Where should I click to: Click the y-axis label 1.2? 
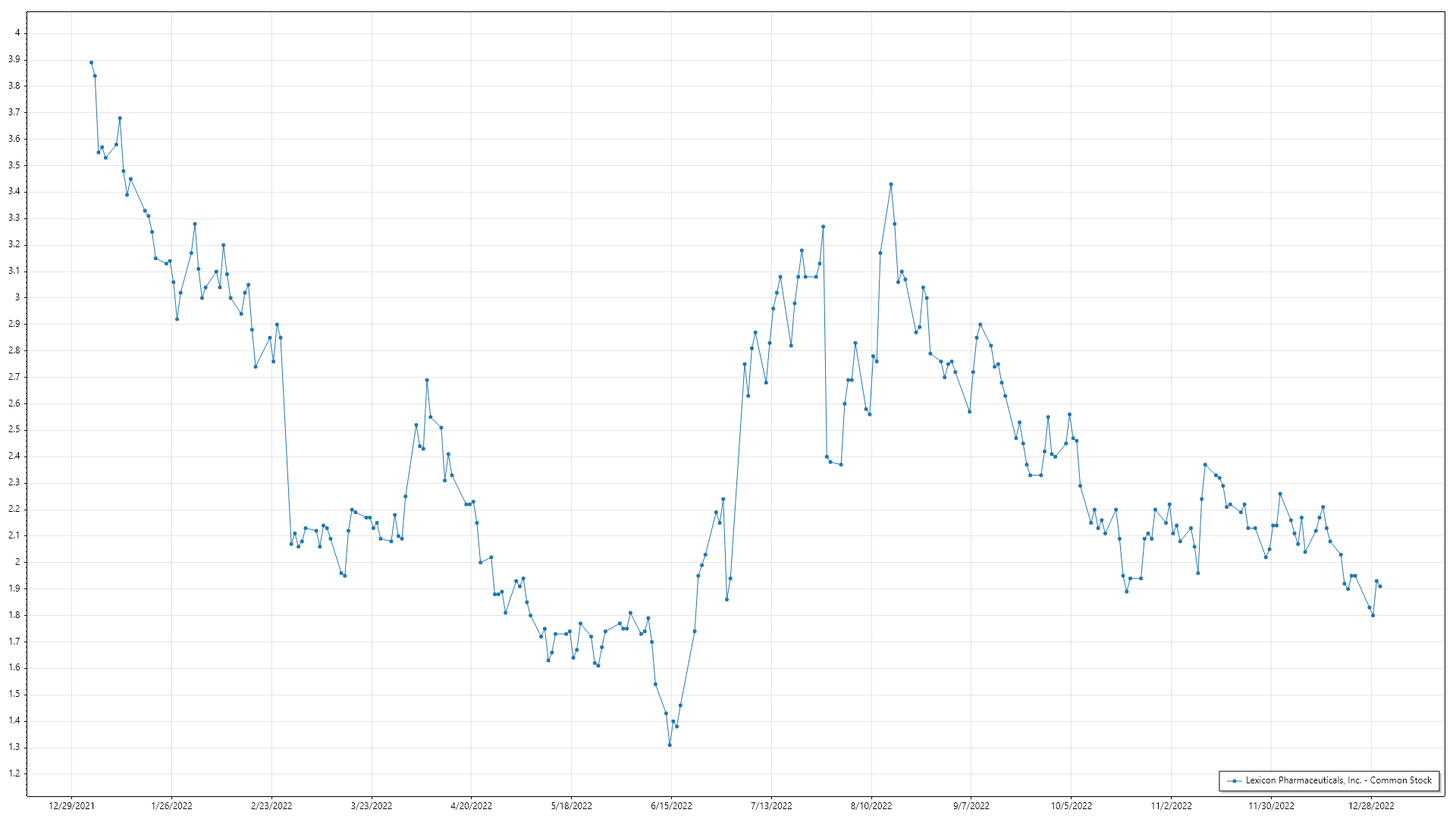click(14, 774)
